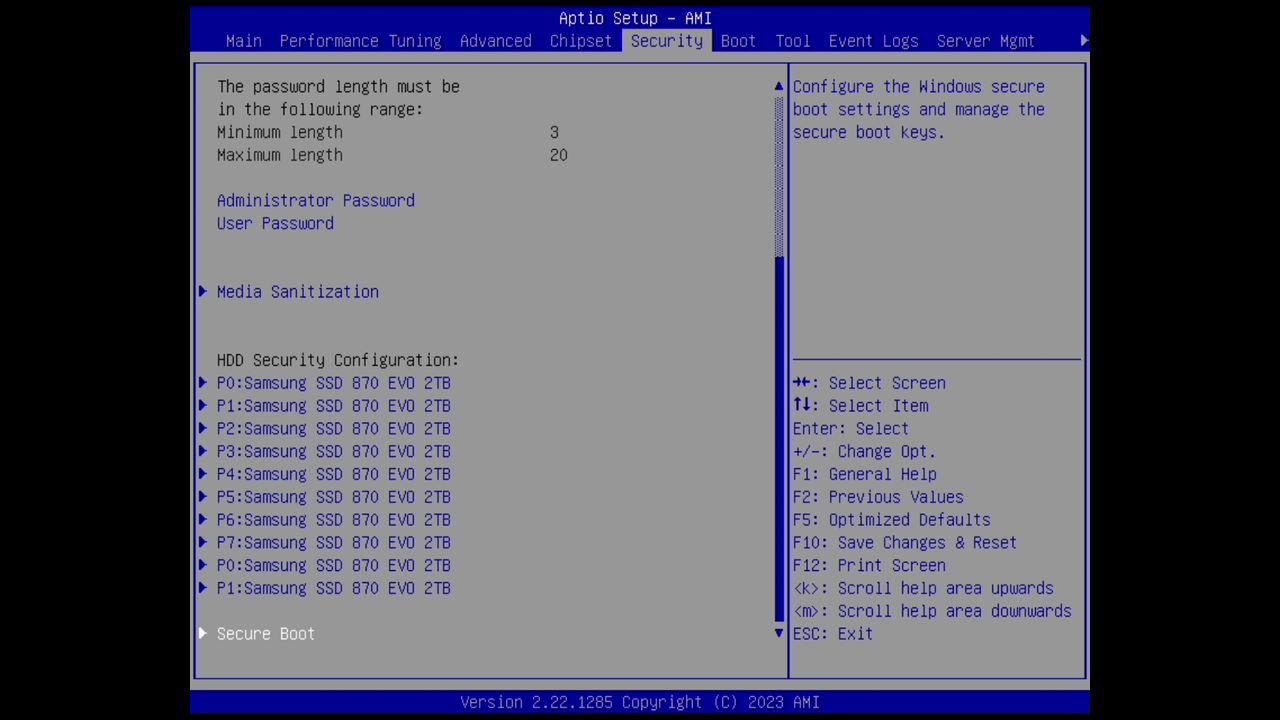Viewport: 1280px width, 720px height.
Task: Expand arrow beside P3:Samsung SSD 870 EVO
Action: click(203, 451)
